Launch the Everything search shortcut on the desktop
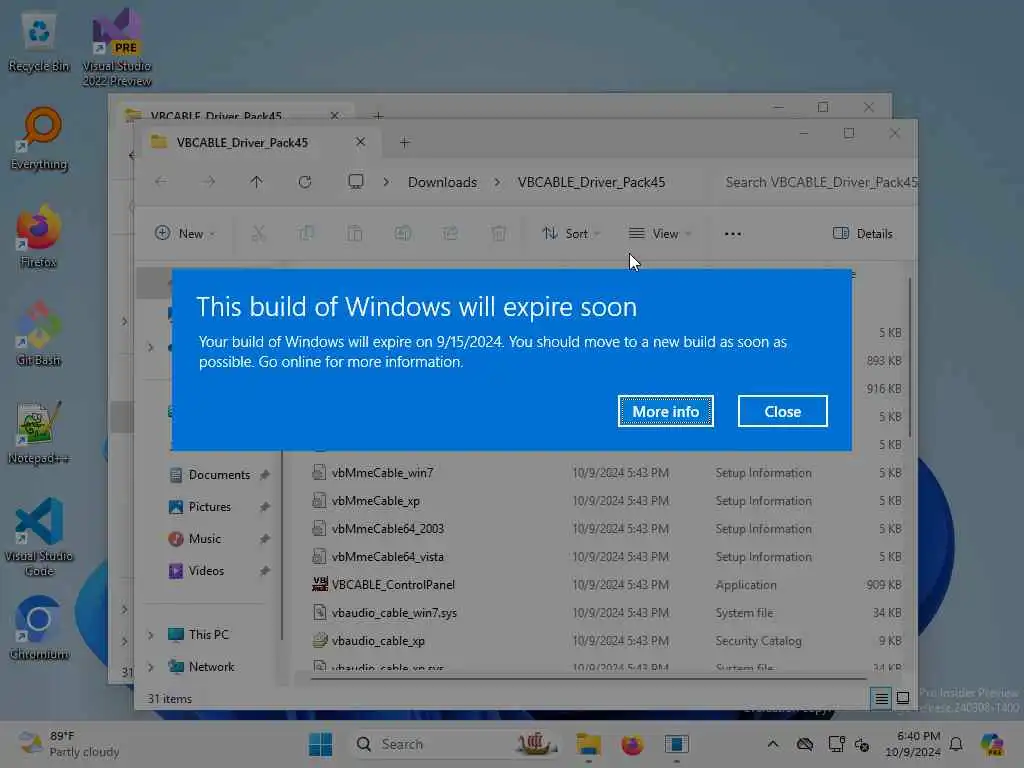 click(x=39, y=139)
